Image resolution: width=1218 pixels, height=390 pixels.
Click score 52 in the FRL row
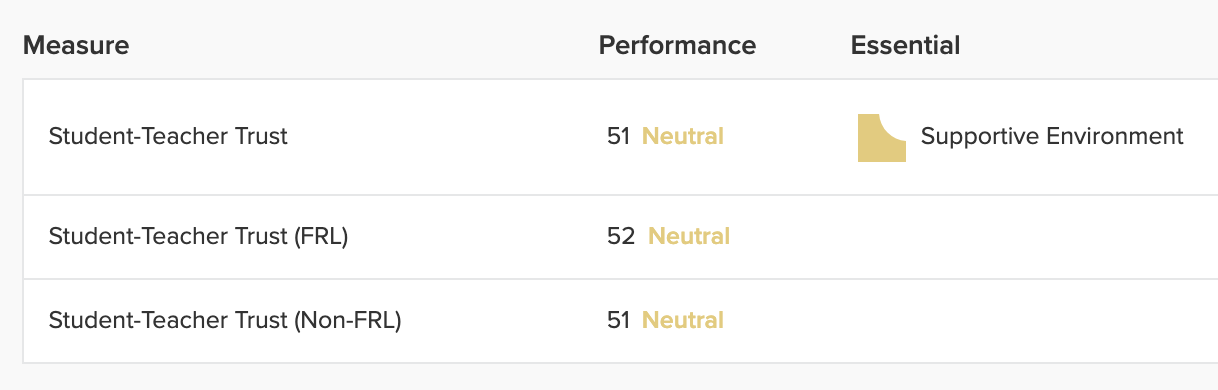pyautogui.click(x=621, y=237)
